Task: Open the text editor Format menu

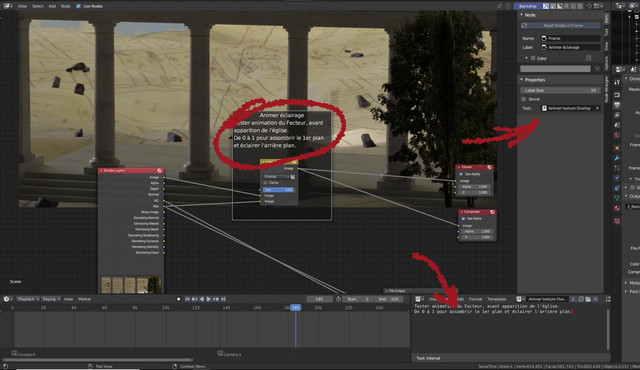Action: click(x=476, y=299)
